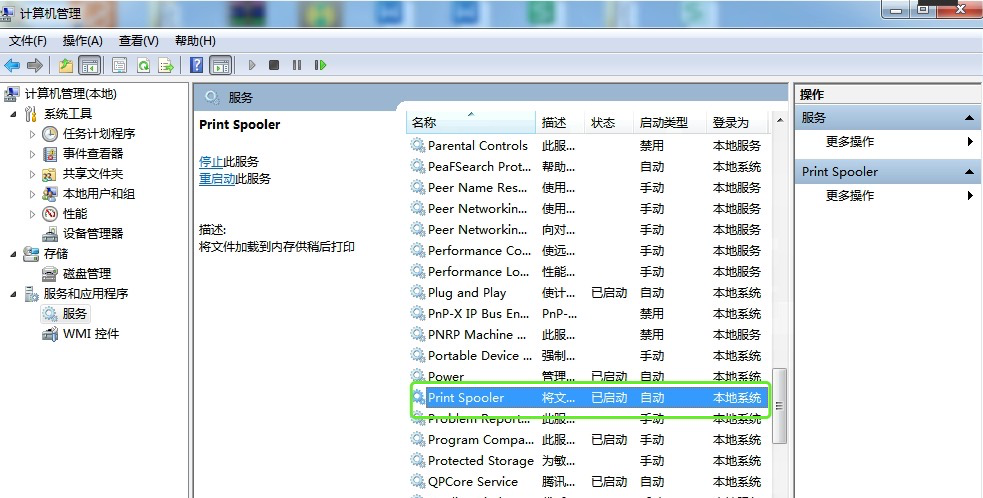The width and height of the screenshot is (983, 498).
Task: Click the 重启动 this service link
Action: point(217,179)
